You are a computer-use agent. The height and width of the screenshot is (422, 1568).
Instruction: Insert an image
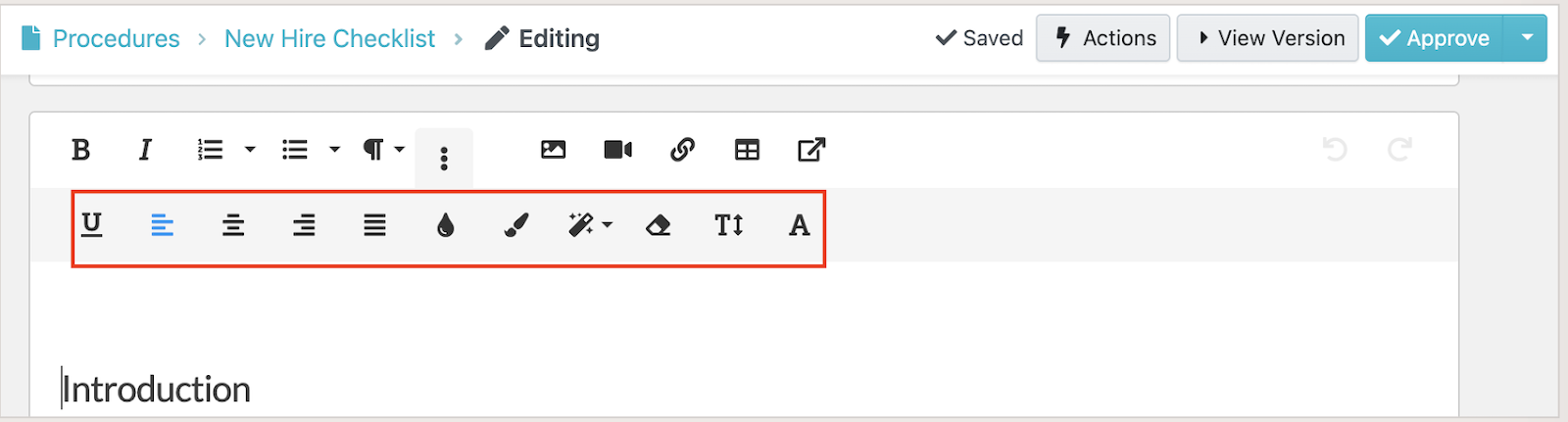pos(554,150)
